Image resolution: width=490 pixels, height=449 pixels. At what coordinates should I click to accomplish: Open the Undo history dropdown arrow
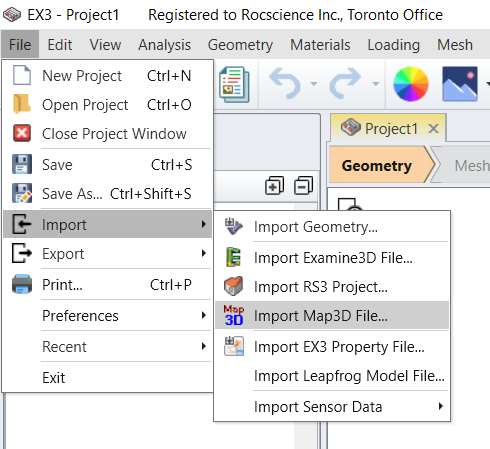[x=314, y=84]
